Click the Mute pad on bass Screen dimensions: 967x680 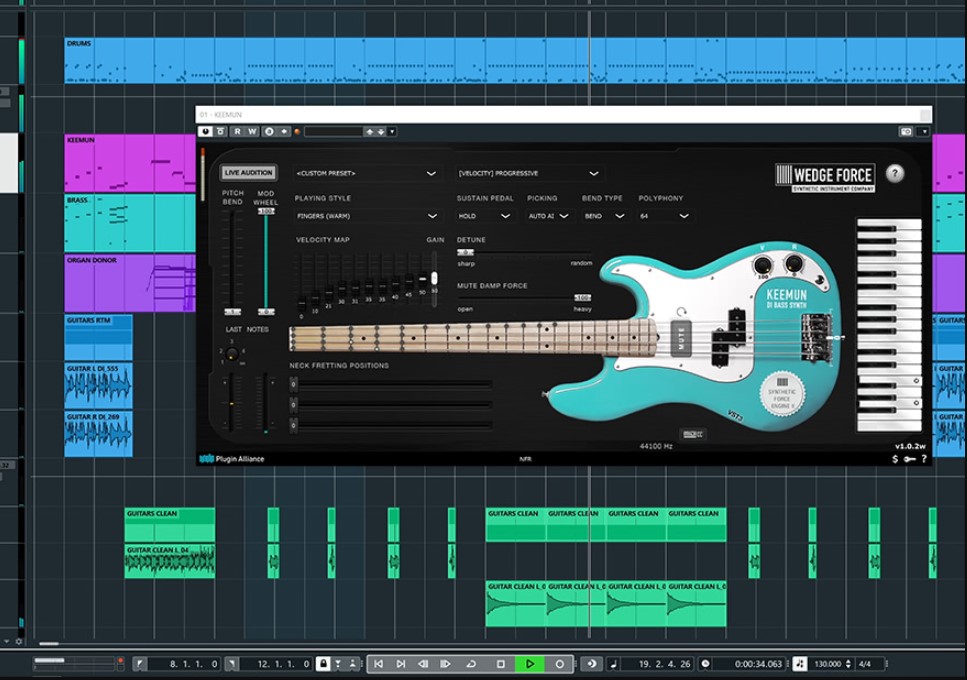tap(681, 338)
